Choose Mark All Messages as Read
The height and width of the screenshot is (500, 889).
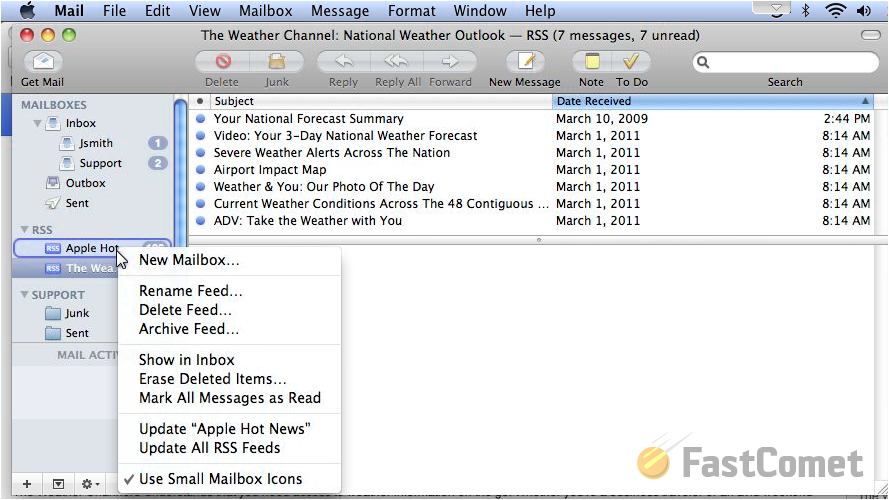pos(230,398)
